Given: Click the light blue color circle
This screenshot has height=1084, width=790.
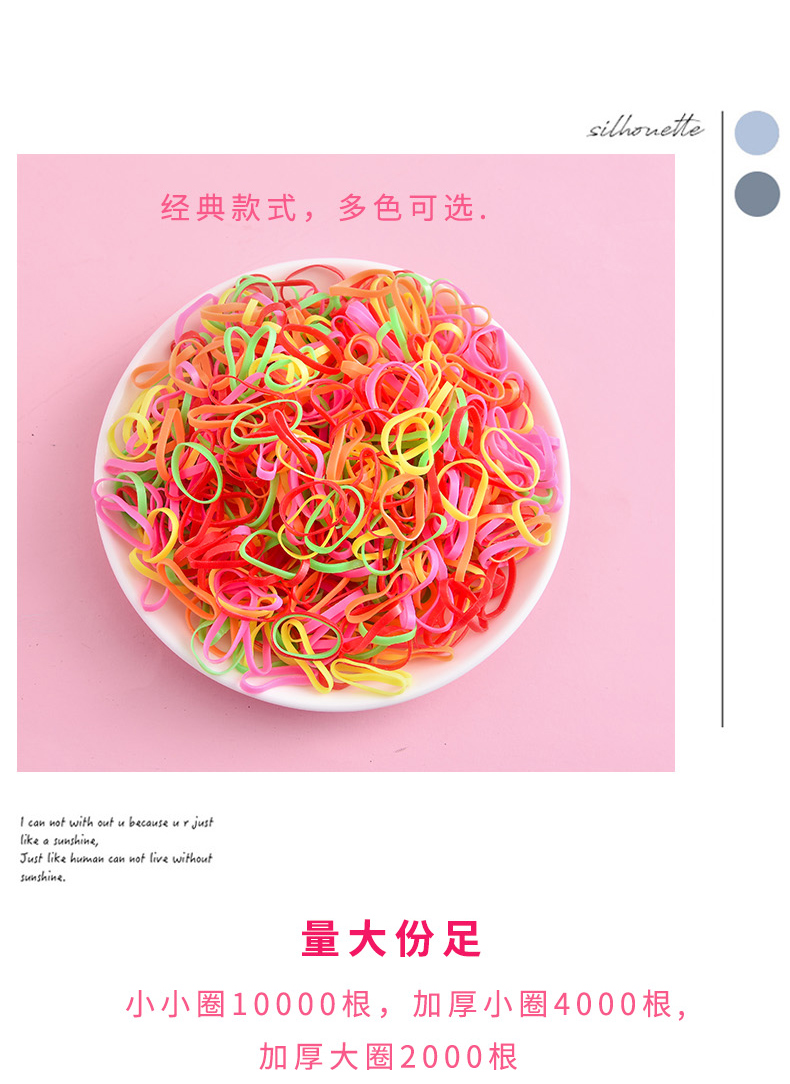Looking at the screenshot, I should pos(756,132).
